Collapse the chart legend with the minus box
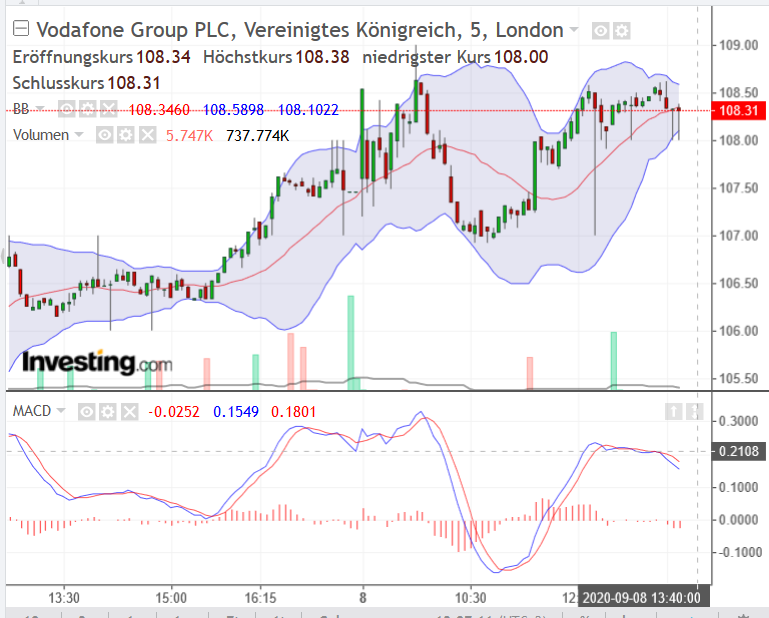Image resolution: width=769 pixels, height=618 pixels. [21, 29]
